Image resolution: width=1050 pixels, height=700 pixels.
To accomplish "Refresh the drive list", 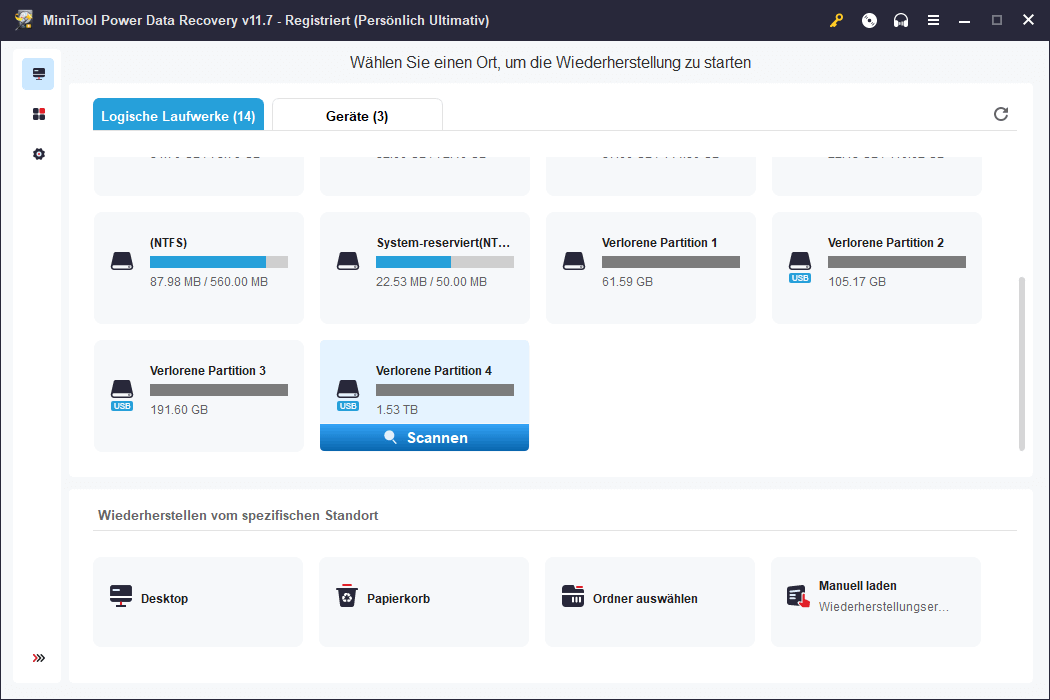I will click(x=1000, y=114).
